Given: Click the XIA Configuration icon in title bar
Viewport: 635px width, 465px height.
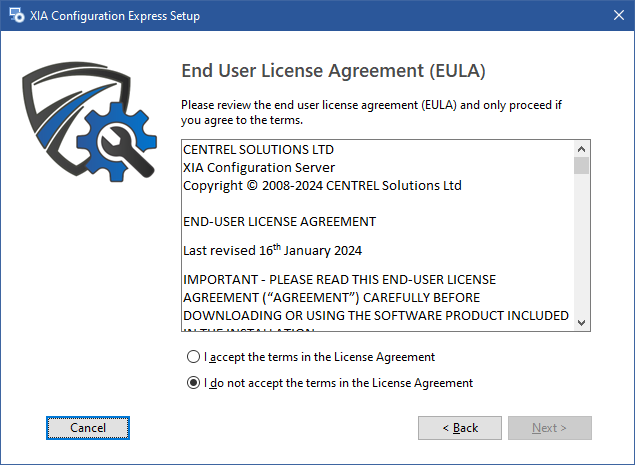Looking at the screenshot, I should (16, 15).
